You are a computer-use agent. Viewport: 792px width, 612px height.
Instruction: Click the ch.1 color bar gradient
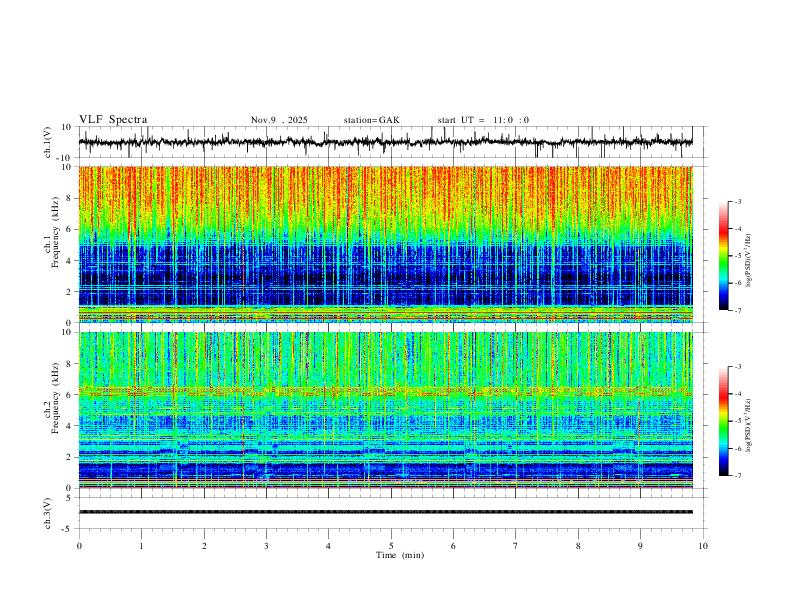[723, 256]
